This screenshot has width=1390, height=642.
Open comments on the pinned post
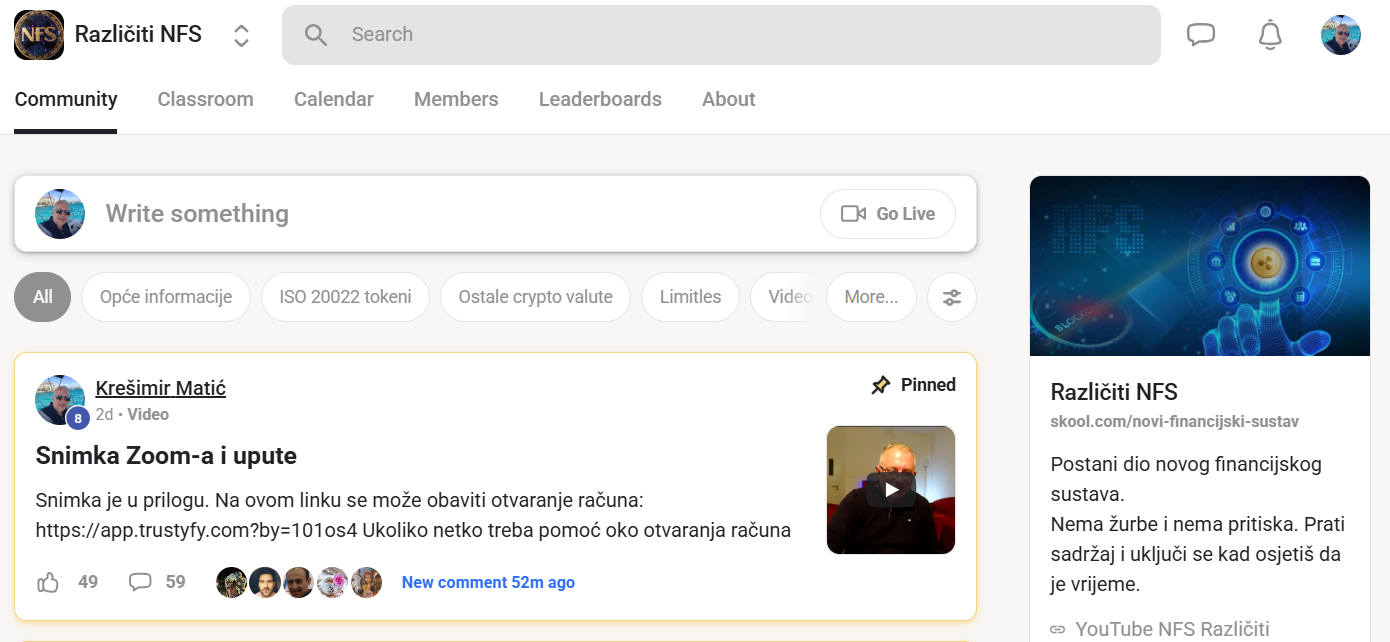coord(141,582)
